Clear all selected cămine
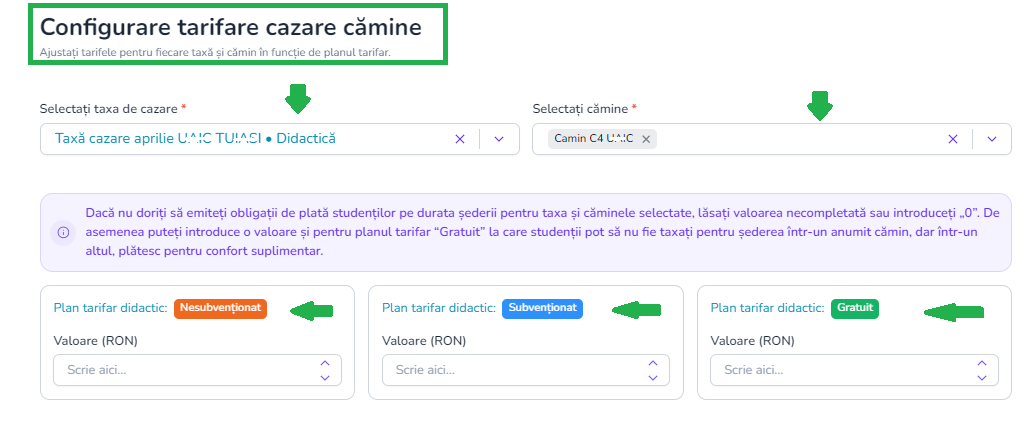The width and height of the screenshot is (1029, 433). [x=952, y=139]
